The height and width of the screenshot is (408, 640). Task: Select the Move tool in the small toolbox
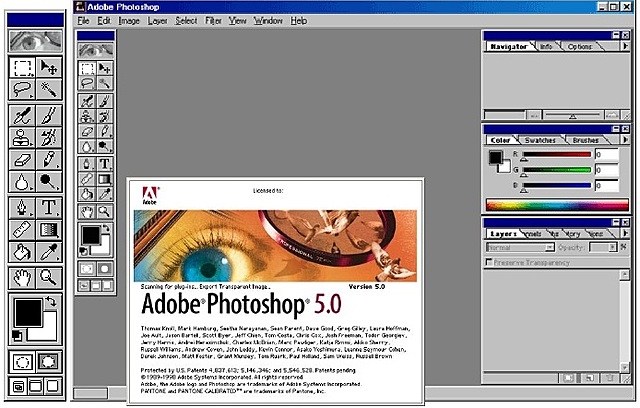[104, 69]
